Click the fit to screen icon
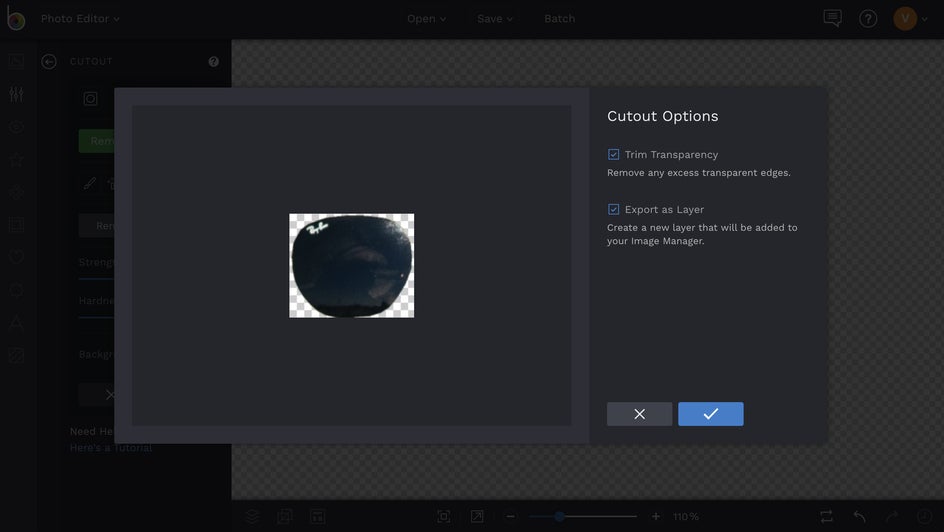This screenshot has width=944, height=532. 444,516
